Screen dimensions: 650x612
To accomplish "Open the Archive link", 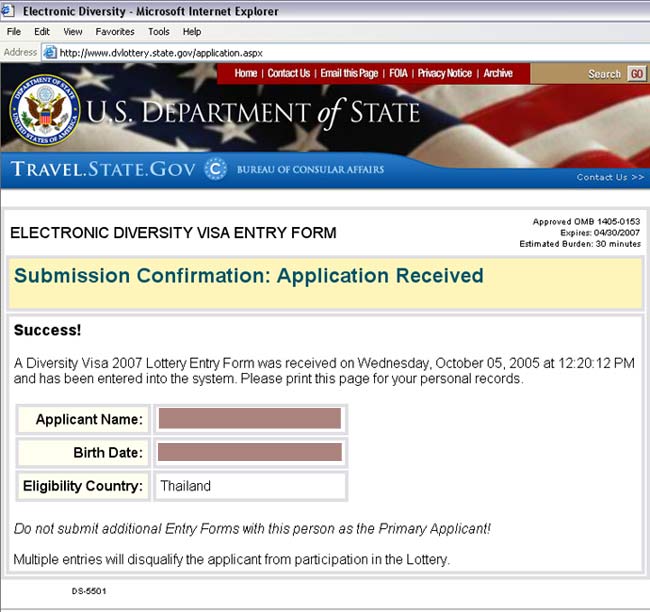I will [x=498, y=73].
